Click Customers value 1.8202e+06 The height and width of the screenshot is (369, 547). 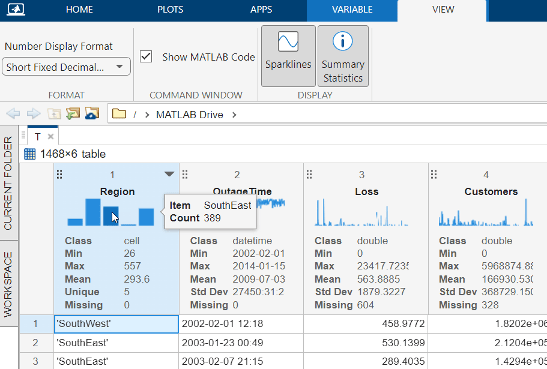(x=488, y=324)
